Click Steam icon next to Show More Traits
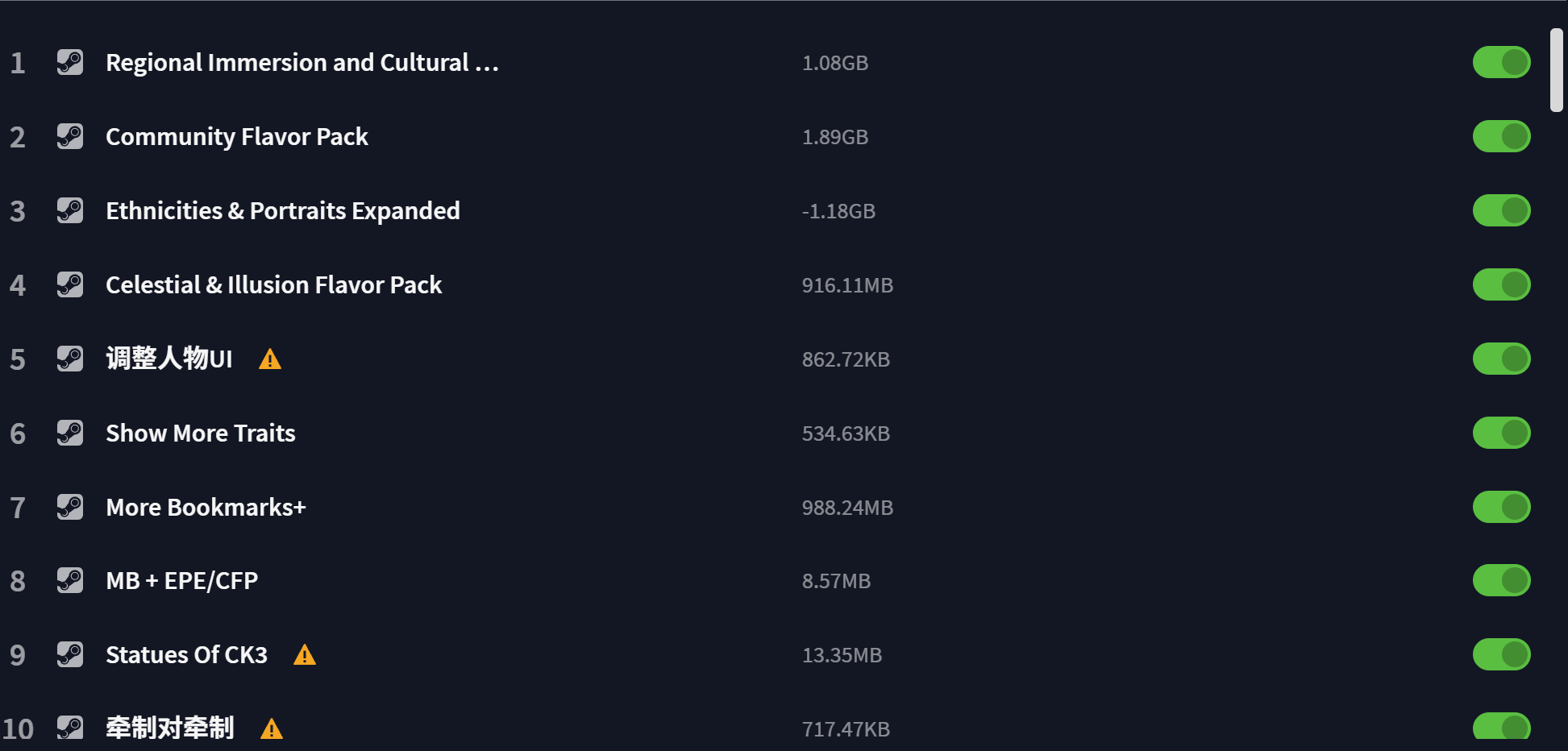 point(70,433)
